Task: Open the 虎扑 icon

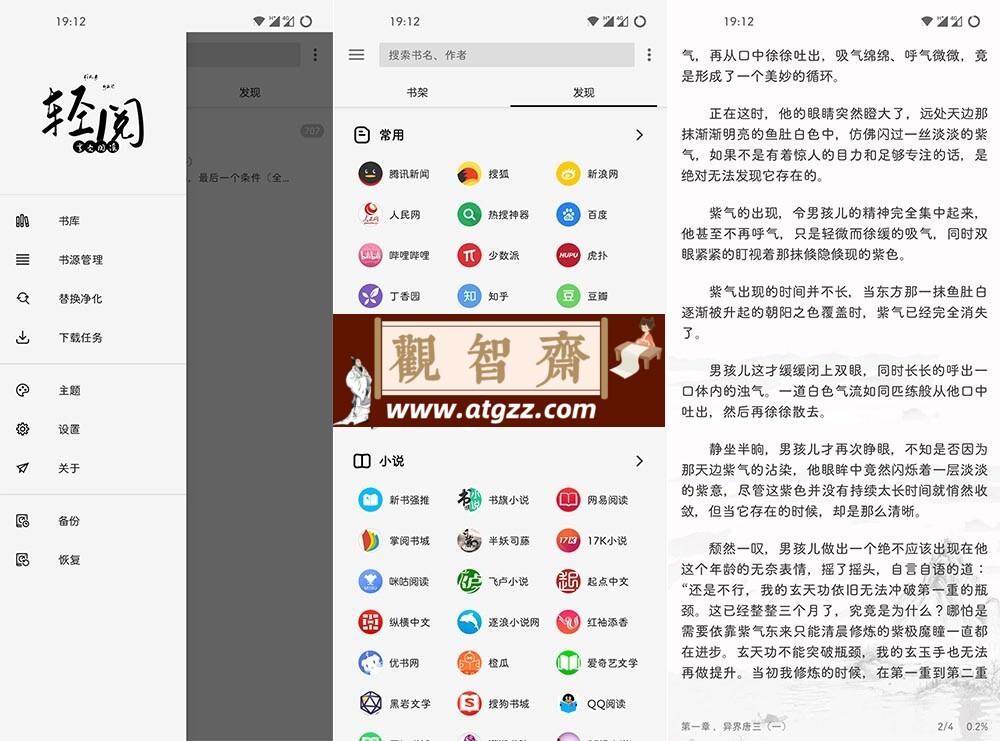Action: (x=568, y=256)
